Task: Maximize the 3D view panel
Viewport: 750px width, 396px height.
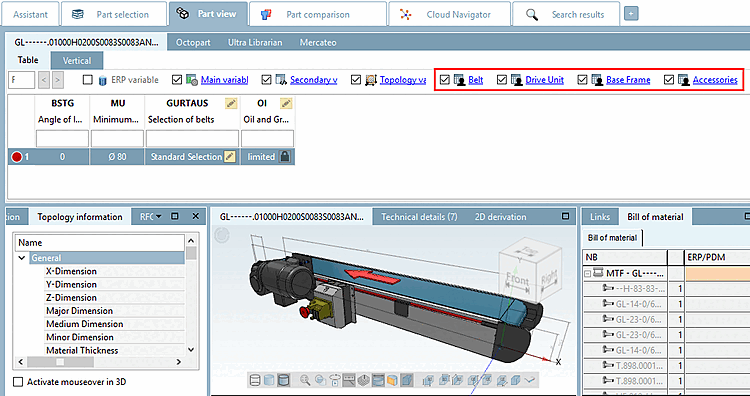Action: tap(566, 216)
